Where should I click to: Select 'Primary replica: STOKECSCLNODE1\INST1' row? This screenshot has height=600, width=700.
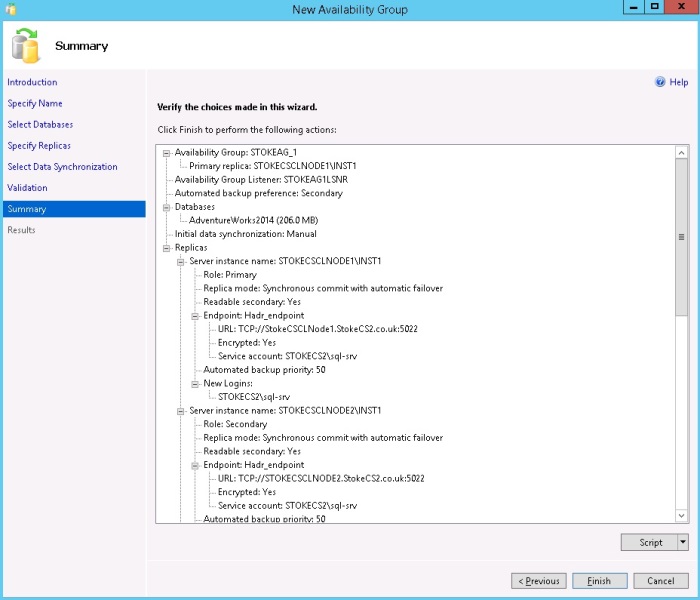(x=273, y=166)
